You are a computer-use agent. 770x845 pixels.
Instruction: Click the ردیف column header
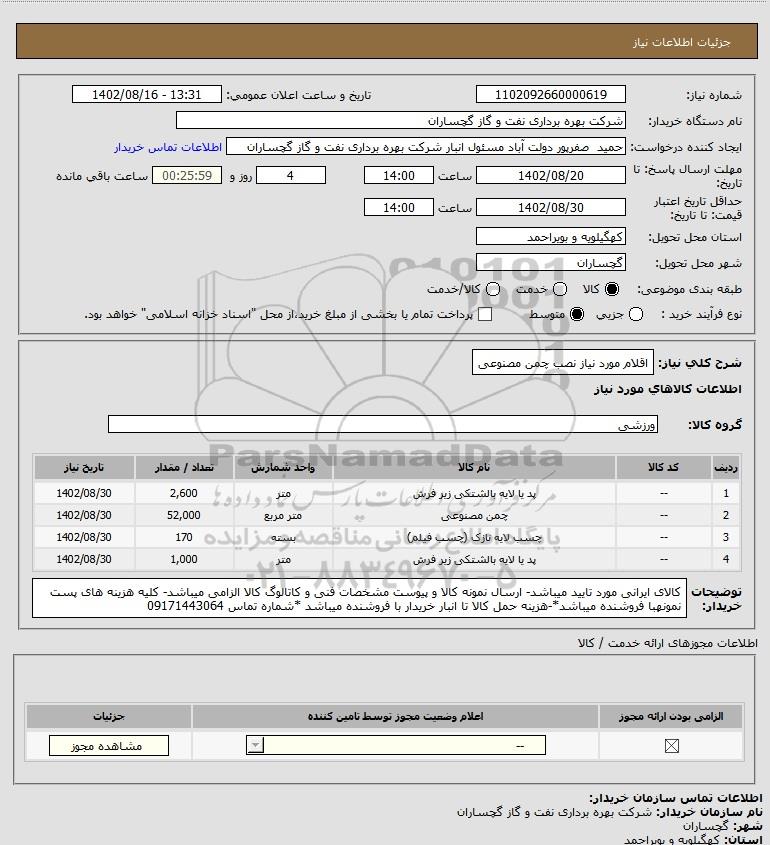pyautogui.click(x=726, y=467)
